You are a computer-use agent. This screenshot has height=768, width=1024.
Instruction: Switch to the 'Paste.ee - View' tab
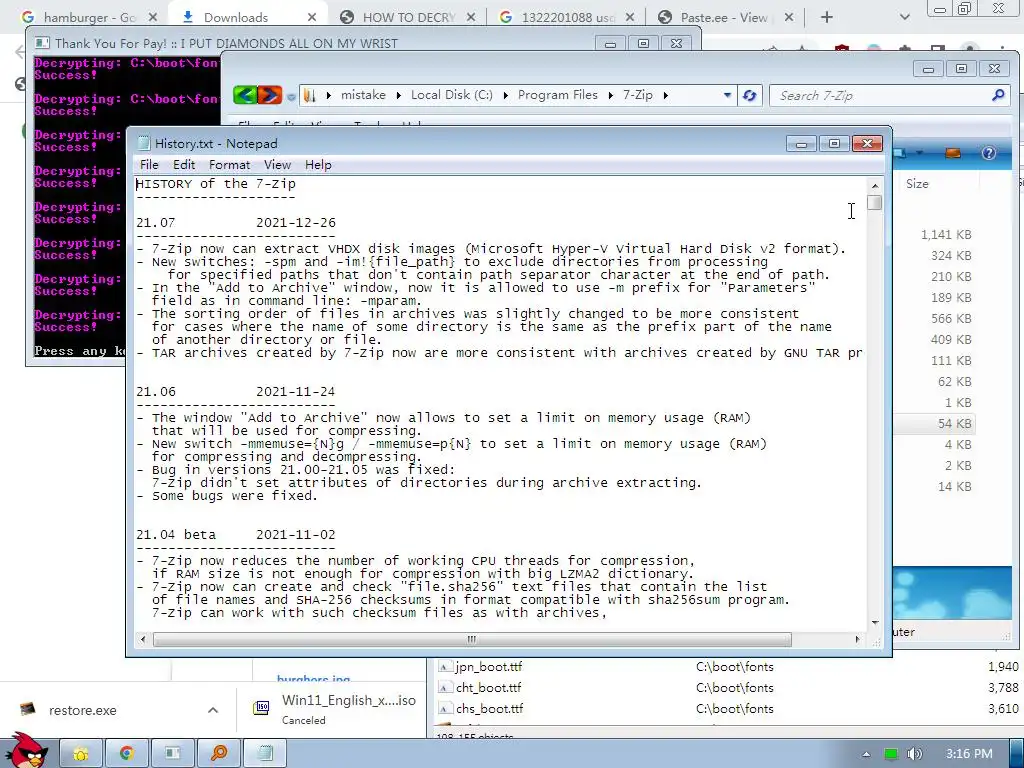[722, 18]
